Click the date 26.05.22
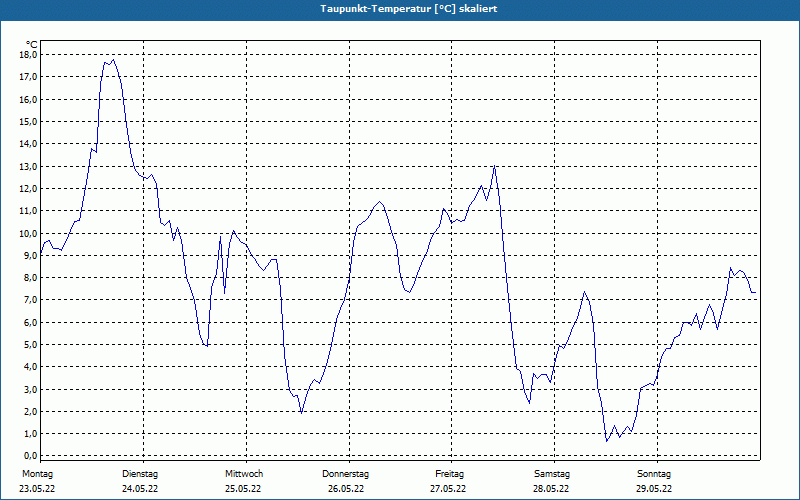800x500 pixels. click(346, 489)
